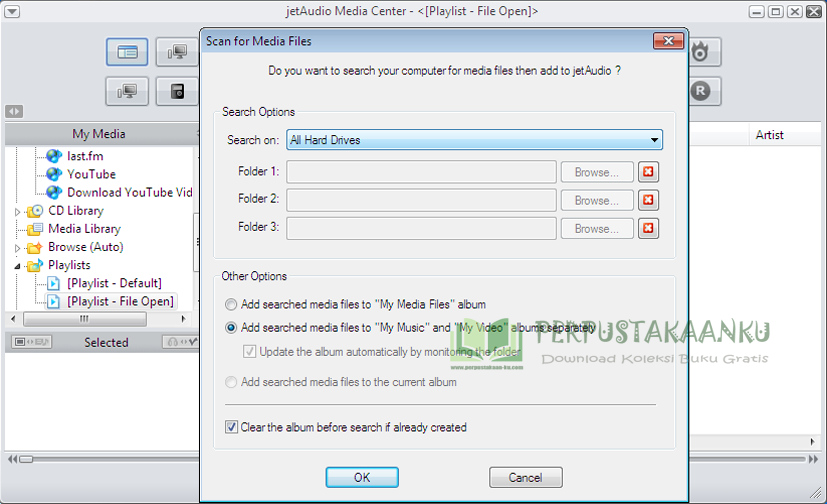Click the My Media horizontal scrollbar thumb
827x504 pixels.
point(85,319)
